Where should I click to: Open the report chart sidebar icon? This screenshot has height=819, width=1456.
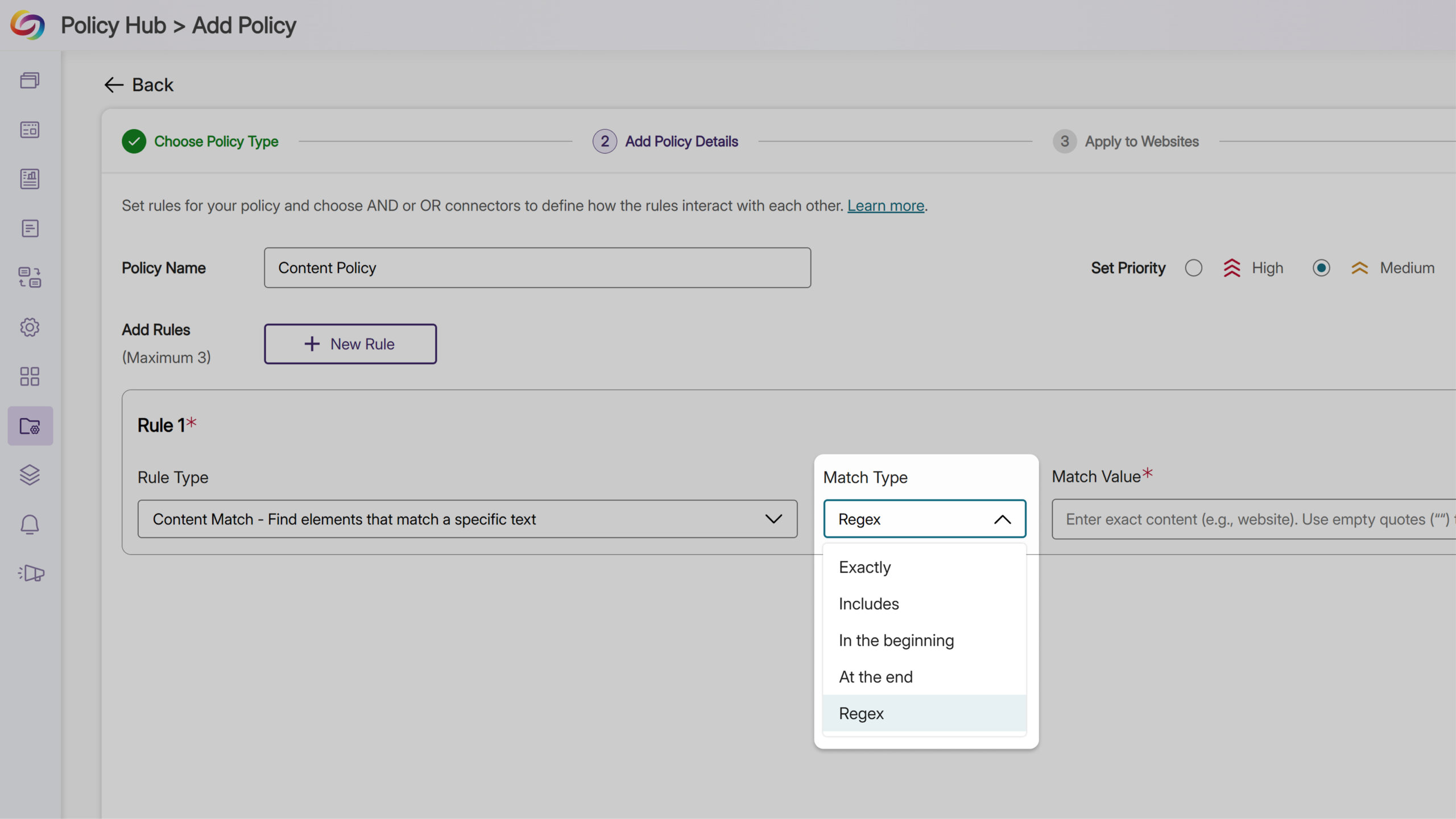point(30,179)
